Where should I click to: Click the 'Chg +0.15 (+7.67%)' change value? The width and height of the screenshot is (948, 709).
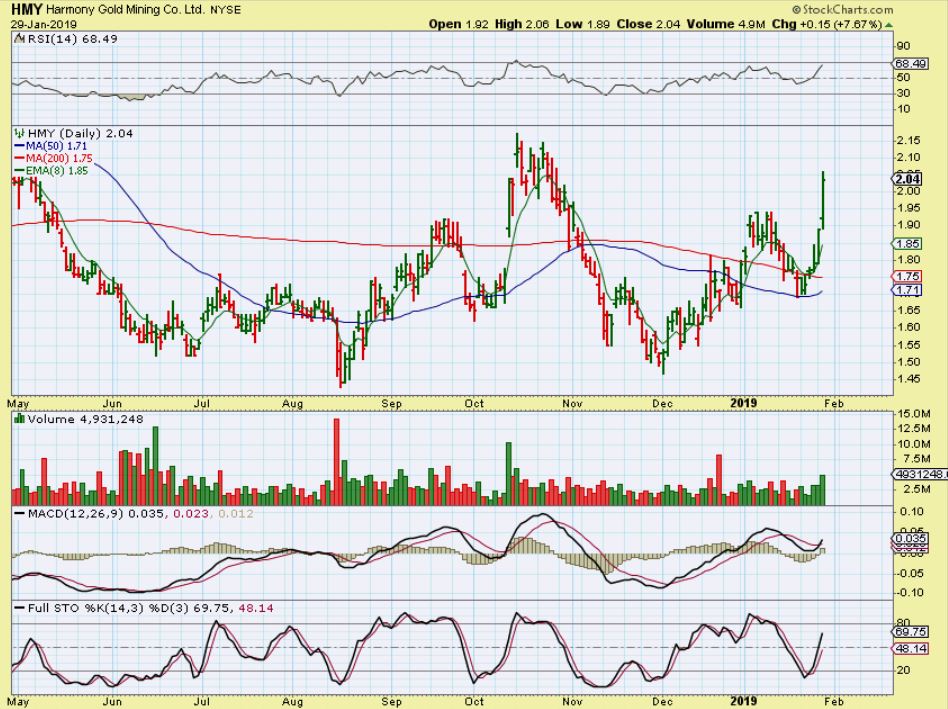point(826,24)
